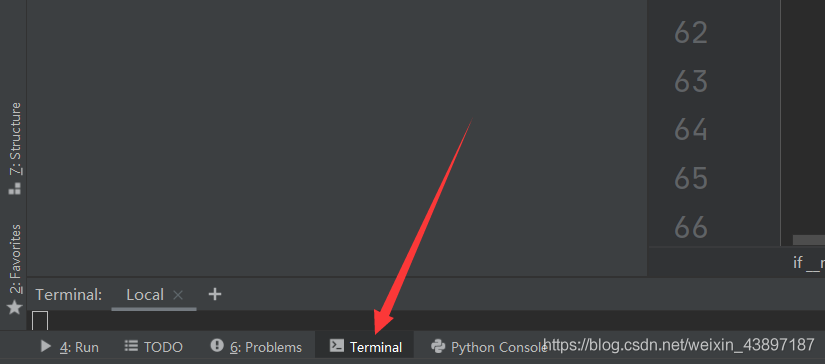825x364 pixels.
Task: Close the Local terminal tab
Action: pyautogui.click(x=178, y=295)
